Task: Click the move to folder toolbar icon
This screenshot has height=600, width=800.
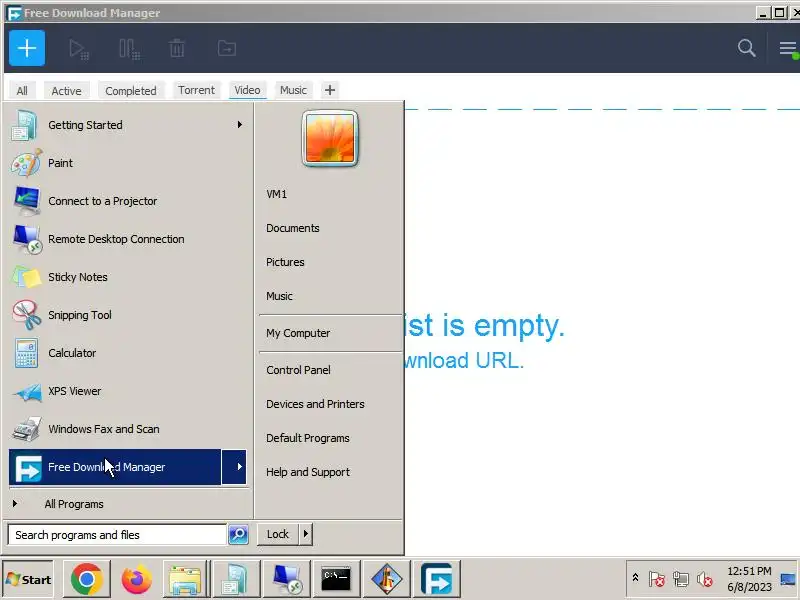Action: click(227, 49)
